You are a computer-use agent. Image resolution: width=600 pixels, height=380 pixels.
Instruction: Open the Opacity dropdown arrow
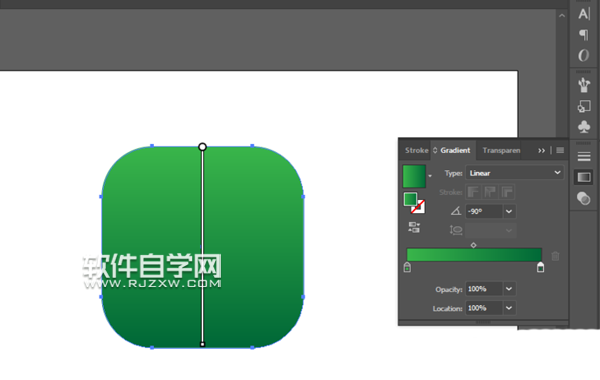click(x=509, y=289)
